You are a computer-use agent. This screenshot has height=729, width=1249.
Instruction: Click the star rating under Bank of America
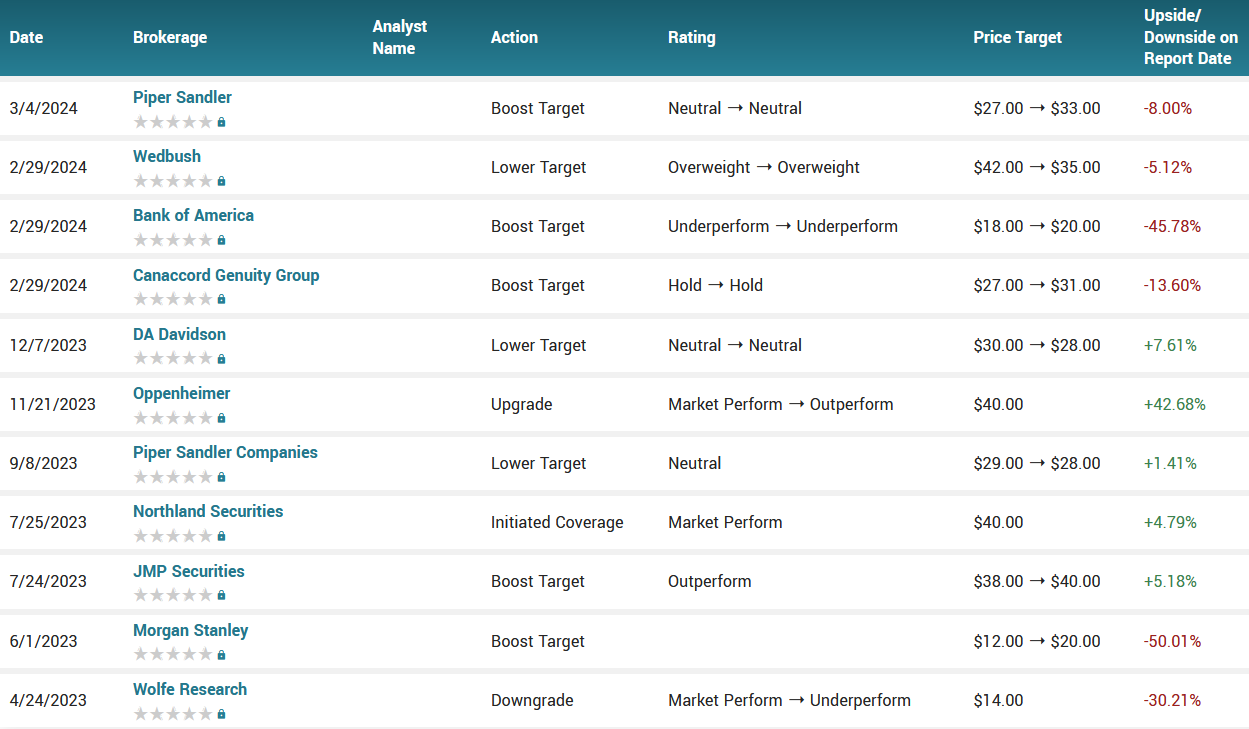173,240
